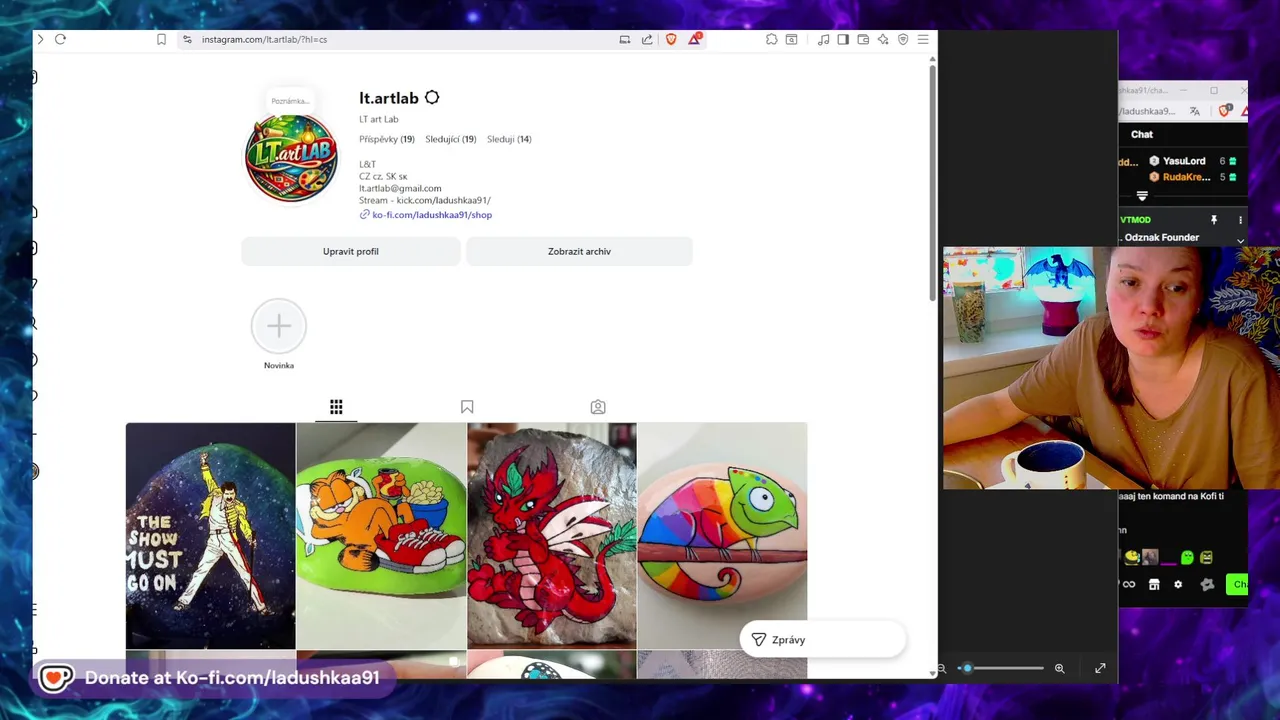Go forward in the browser history

tap(40, 39)
